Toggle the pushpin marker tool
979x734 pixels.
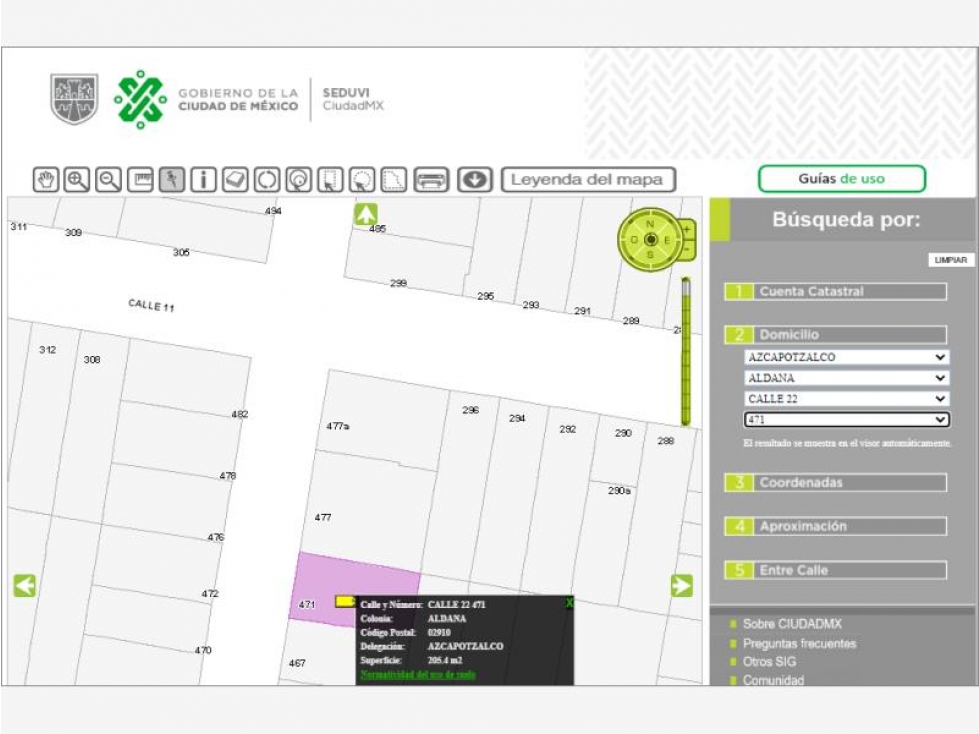point(172,180)
